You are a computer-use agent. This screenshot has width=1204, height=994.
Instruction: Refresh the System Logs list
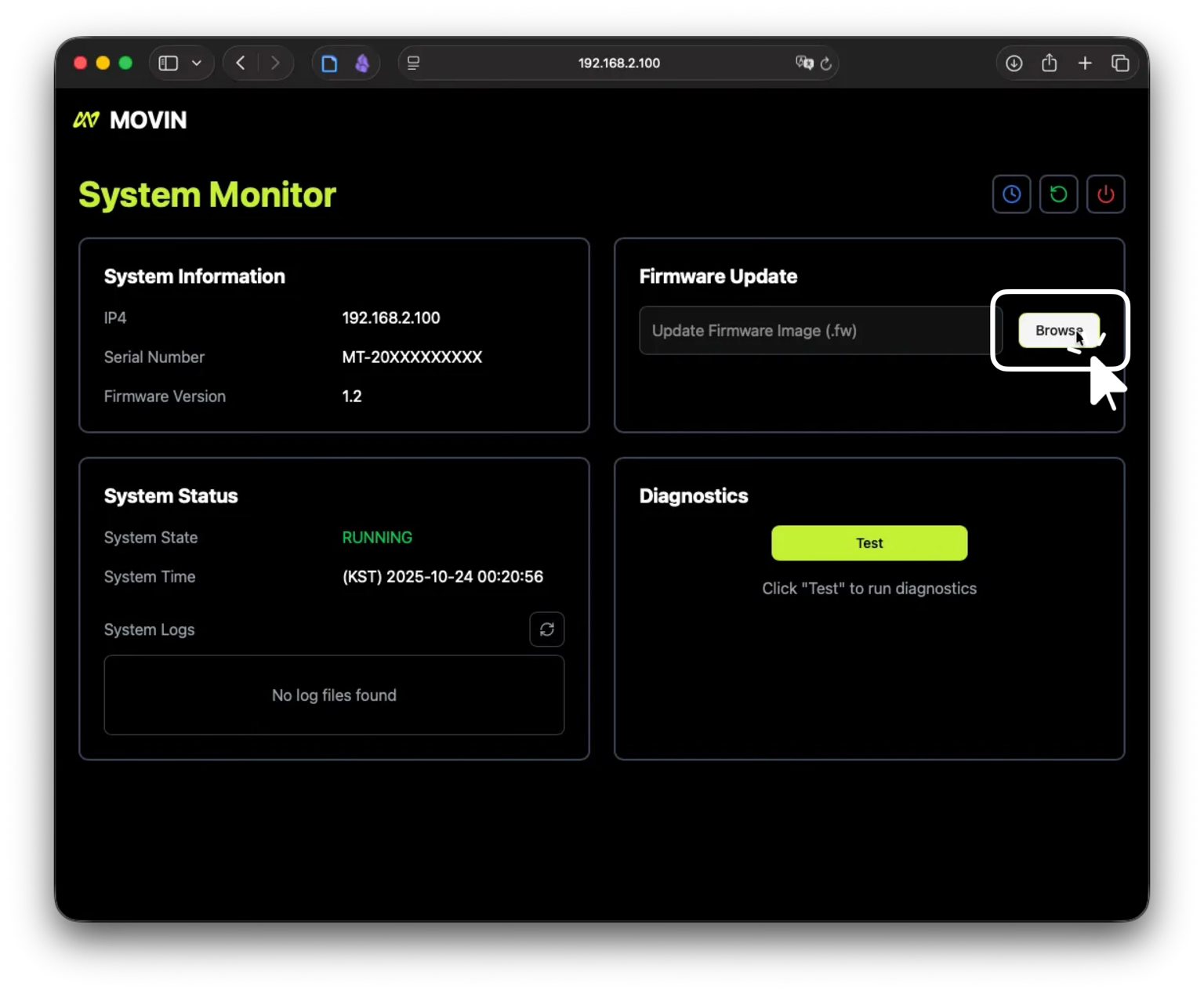click(546, 629)
